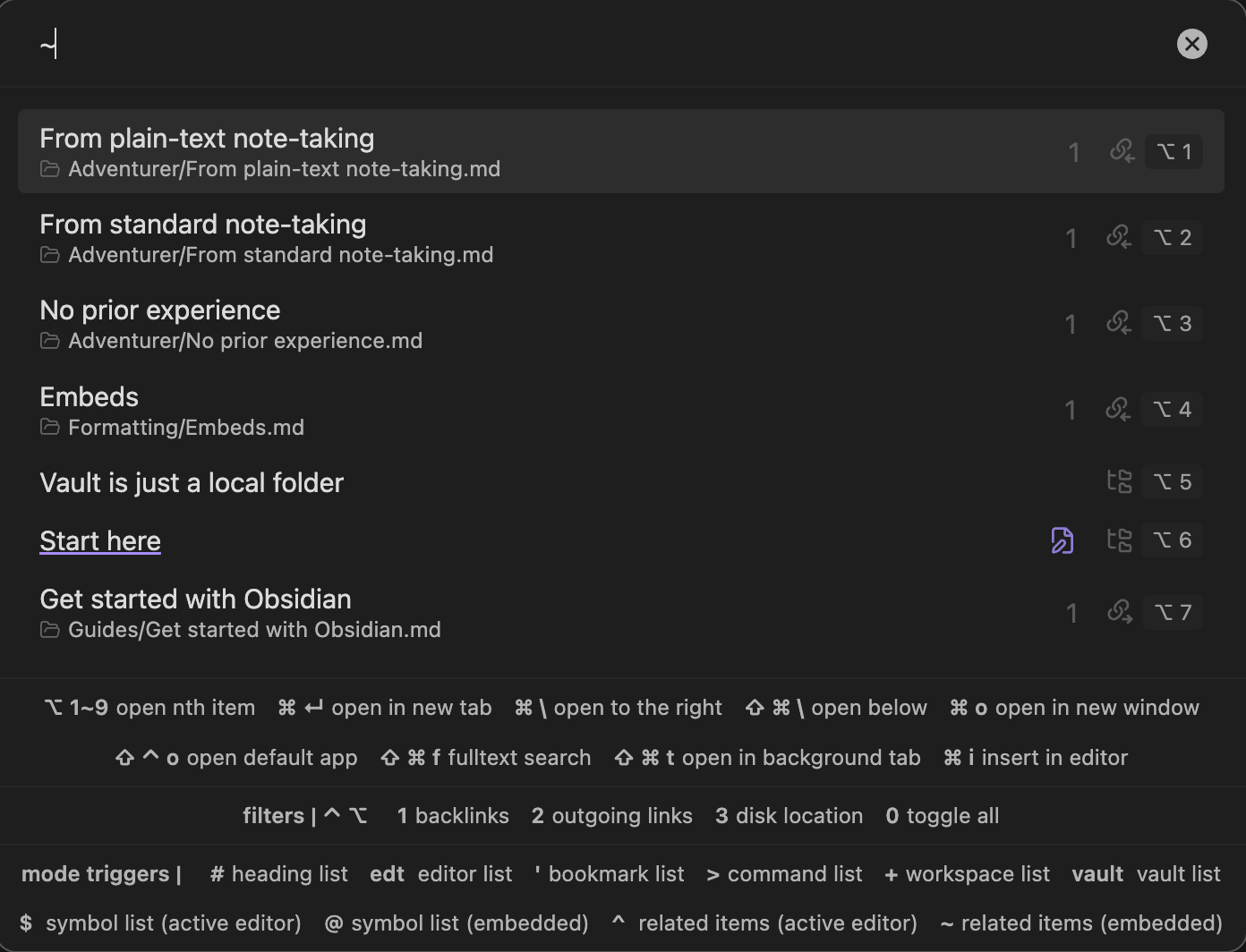Image resolution: width=1246 pixels, height=952 pixels.
Task: Open the Embeds note result
Action: tap(621, 410)
